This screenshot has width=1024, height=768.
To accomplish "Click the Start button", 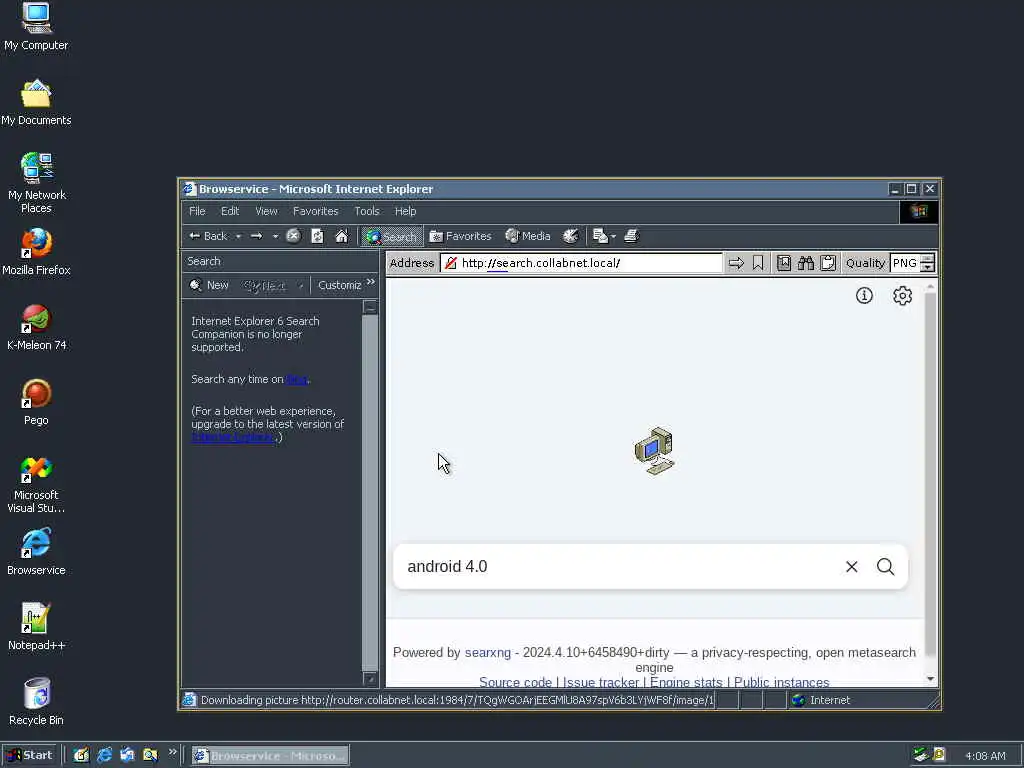I will point(30,756).
